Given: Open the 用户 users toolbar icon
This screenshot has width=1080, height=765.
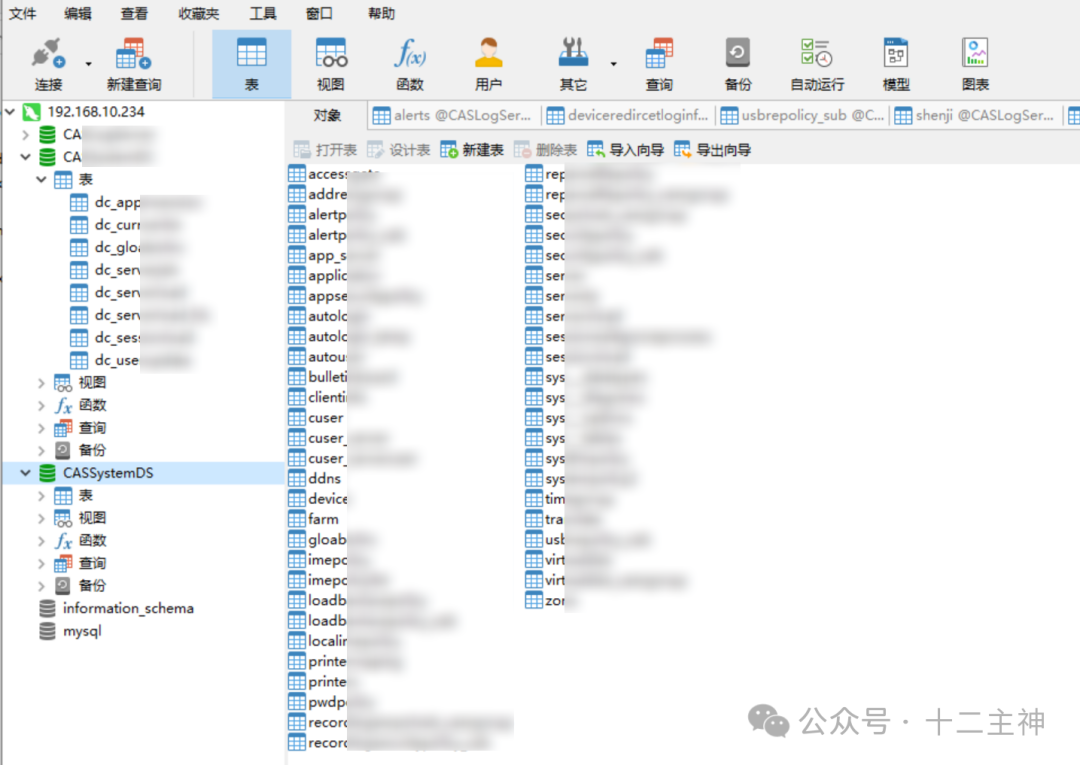Looking at the screenshot, I should (x=488, y=64).
